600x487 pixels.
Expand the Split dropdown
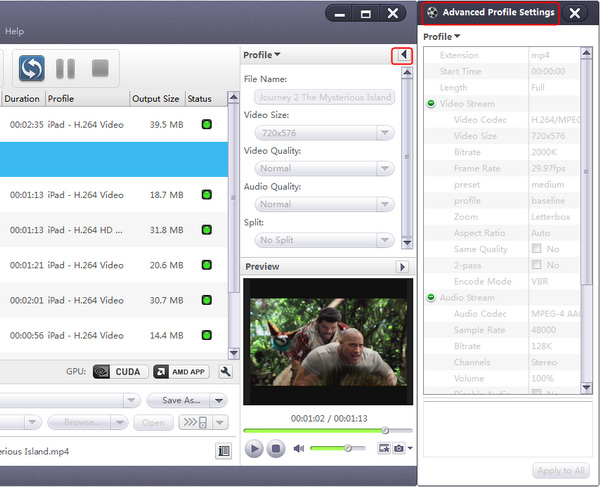325,241
